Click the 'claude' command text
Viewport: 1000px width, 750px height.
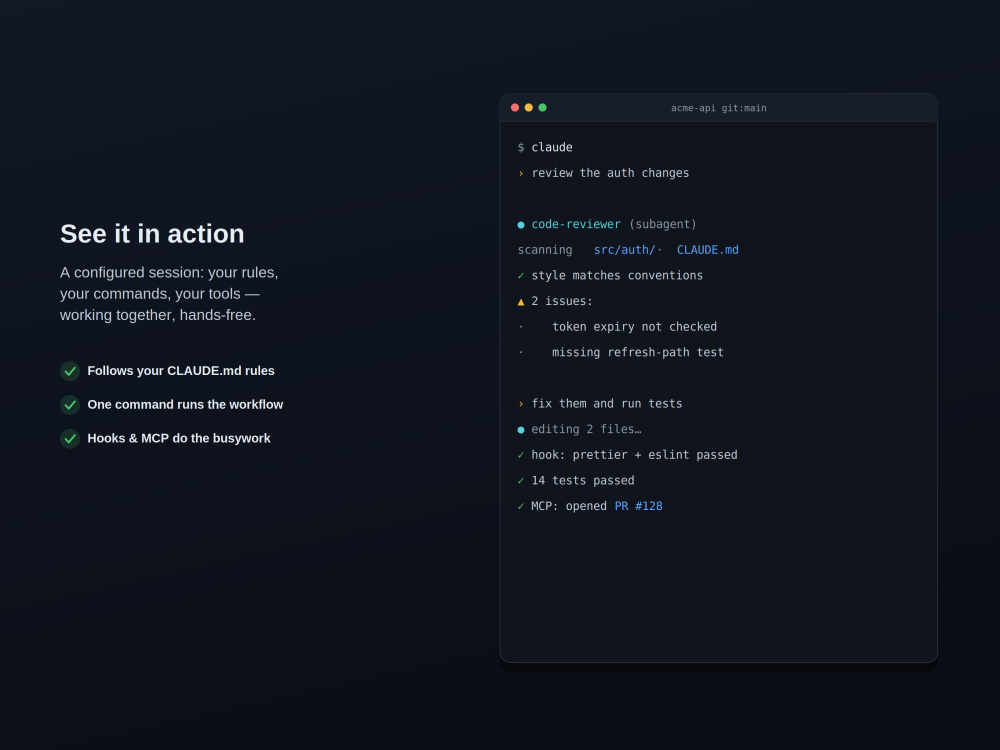[x=552, y=147]
